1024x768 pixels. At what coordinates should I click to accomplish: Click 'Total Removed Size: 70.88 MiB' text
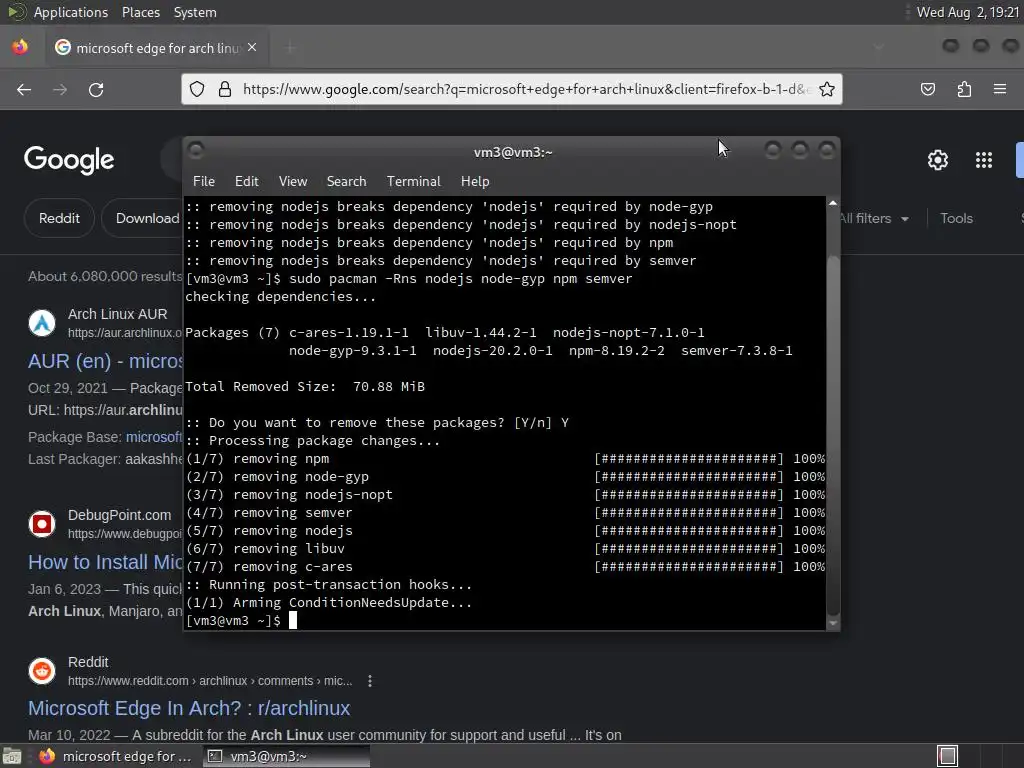(x=305, y=387)
